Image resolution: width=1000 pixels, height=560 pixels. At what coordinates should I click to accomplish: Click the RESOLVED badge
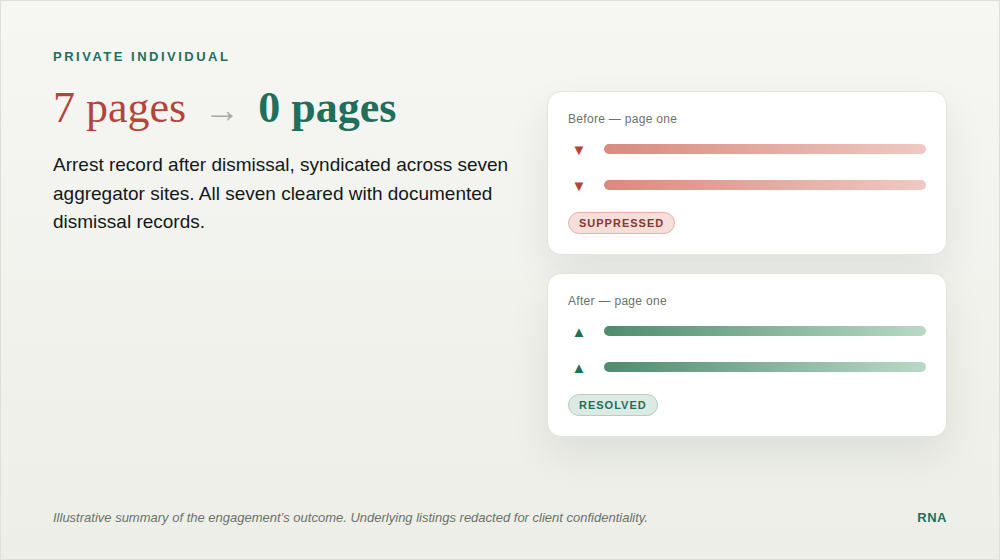pyautogui.click(x=613, y=405)
